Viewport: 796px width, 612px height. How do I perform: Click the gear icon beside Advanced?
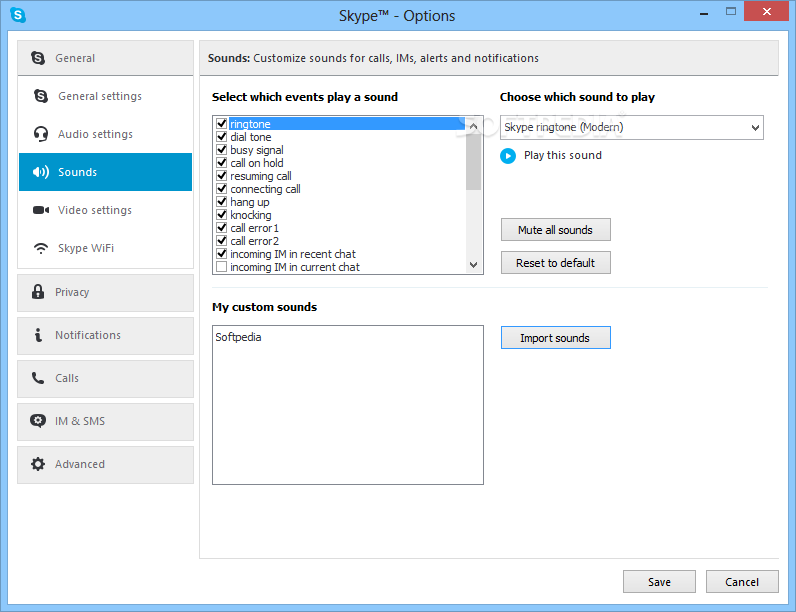click(38, 464)
